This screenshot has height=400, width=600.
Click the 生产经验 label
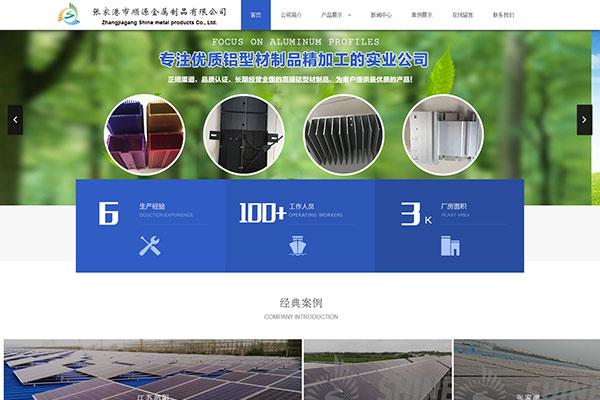pyautogui.click(x=152, y=206)
